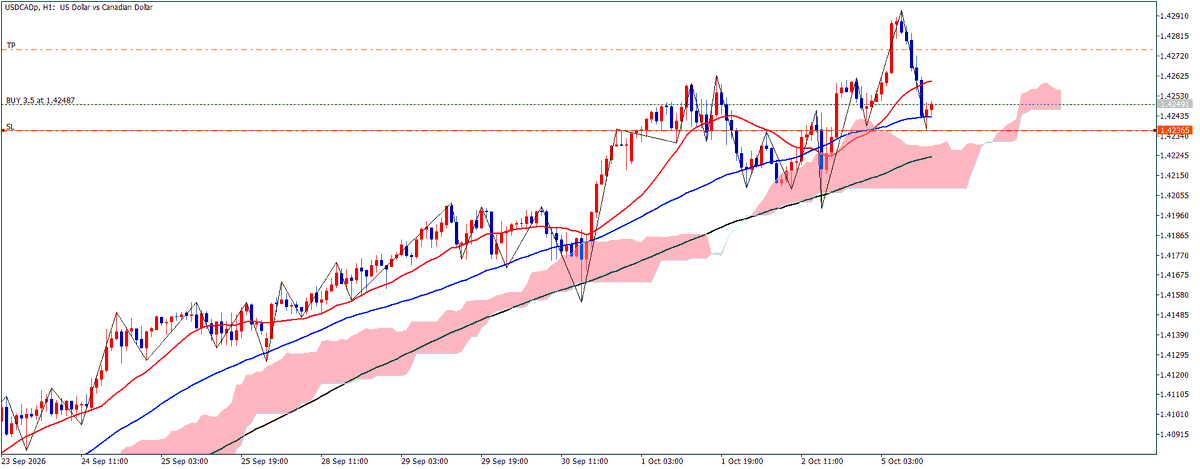1200x469 pixels.
Task: Click the 5 Oct 03:00 time axis label
Action: pyautogui.click(x=903, y=462)
